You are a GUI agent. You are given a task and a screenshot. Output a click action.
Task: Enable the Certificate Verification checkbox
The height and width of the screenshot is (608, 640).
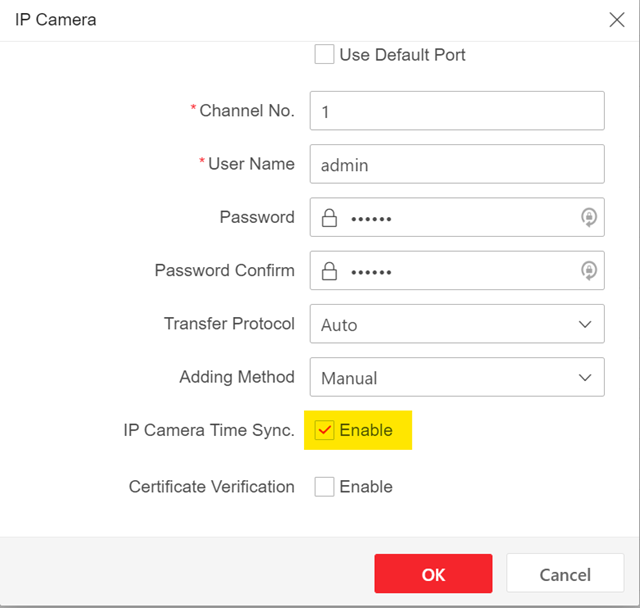tap(324, 487)
